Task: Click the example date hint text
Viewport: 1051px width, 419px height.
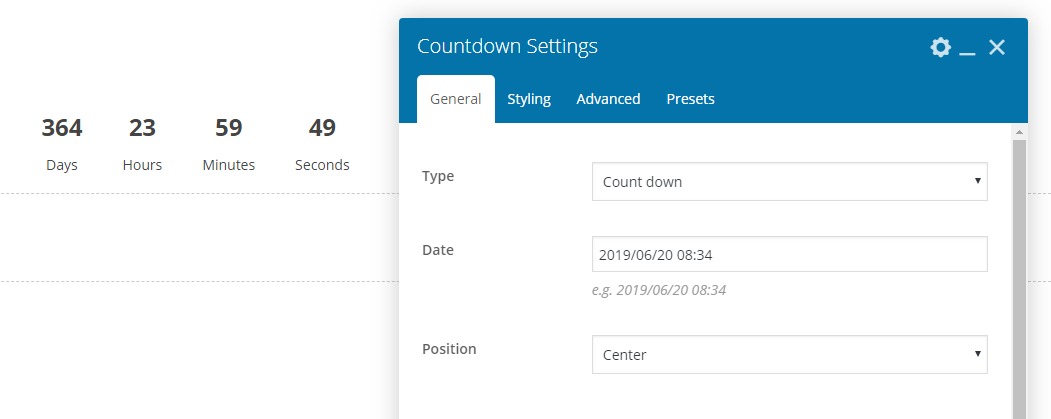Action: 658,291
